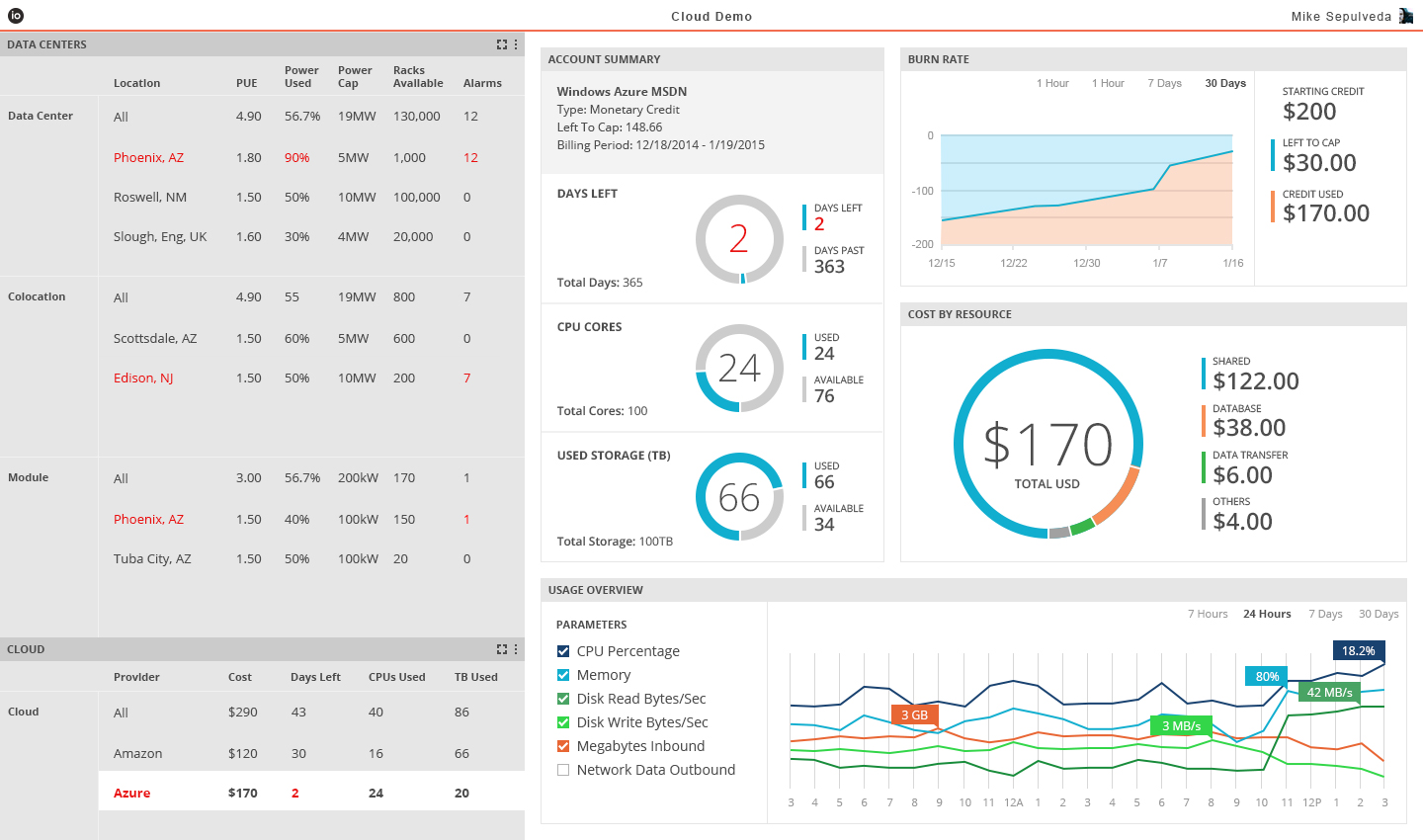Click the Days Left donut gauge
Image resolution: width=1423 pixels, height=840 pixels.
pyautogui.click(x=739, y=239)
